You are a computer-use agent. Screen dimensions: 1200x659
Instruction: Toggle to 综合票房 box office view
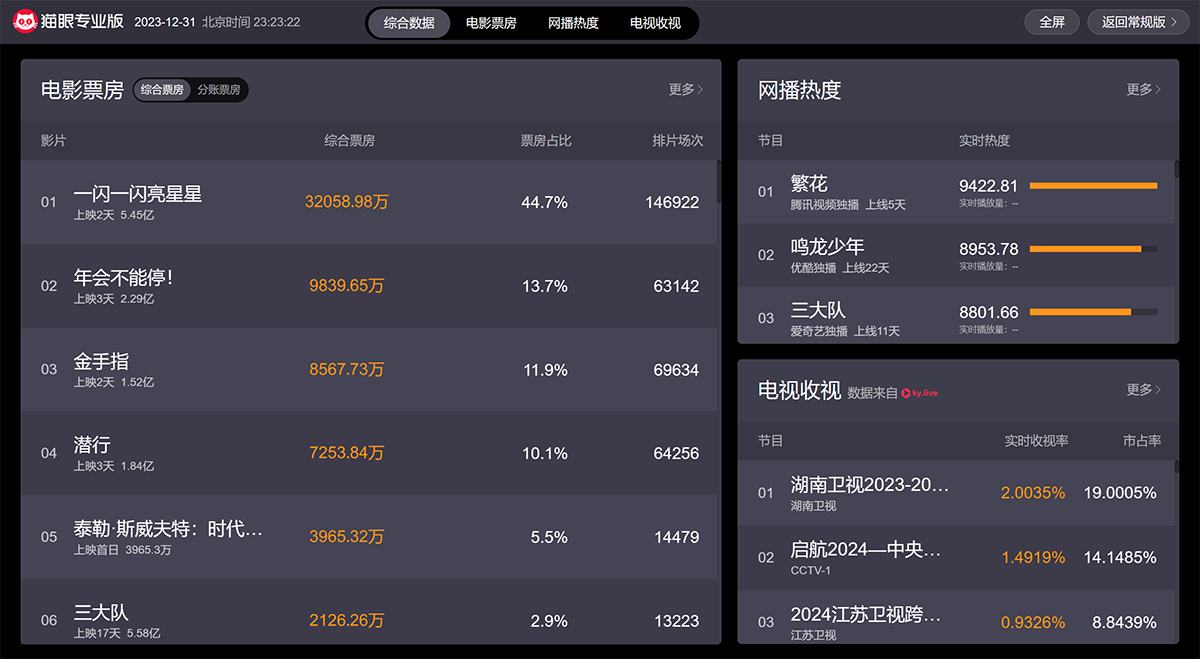pyautogui.click(x=162, y=90)
